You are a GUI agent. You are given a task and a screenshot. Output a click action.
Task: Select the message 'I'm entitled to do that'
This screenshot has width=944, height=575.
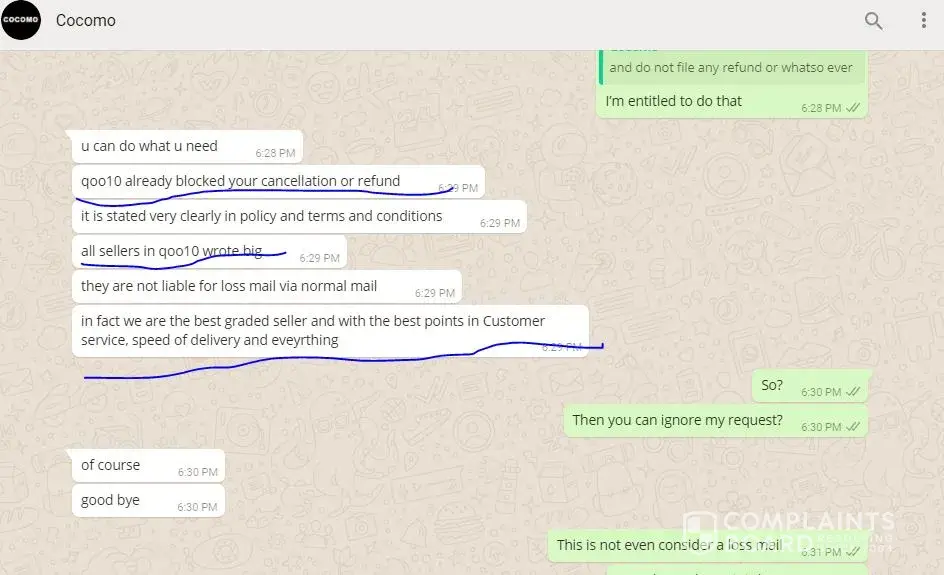(x=731, y=101)
